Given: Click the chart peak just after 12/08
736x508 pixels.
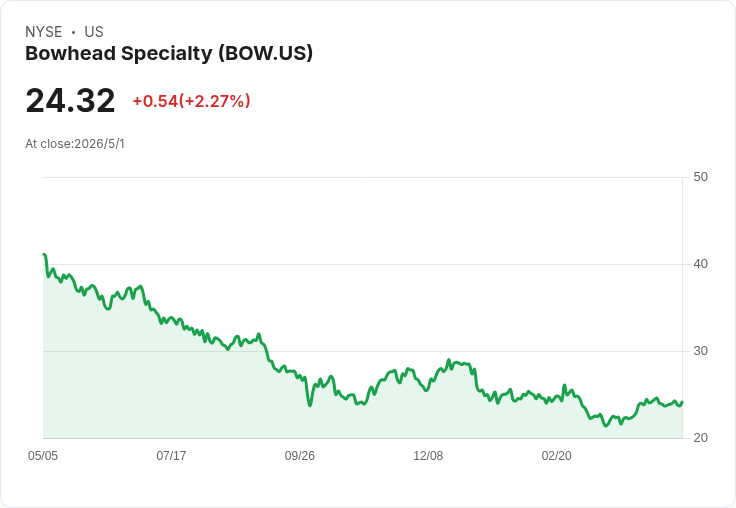Looking at the screenshot, I should [449, 360].
